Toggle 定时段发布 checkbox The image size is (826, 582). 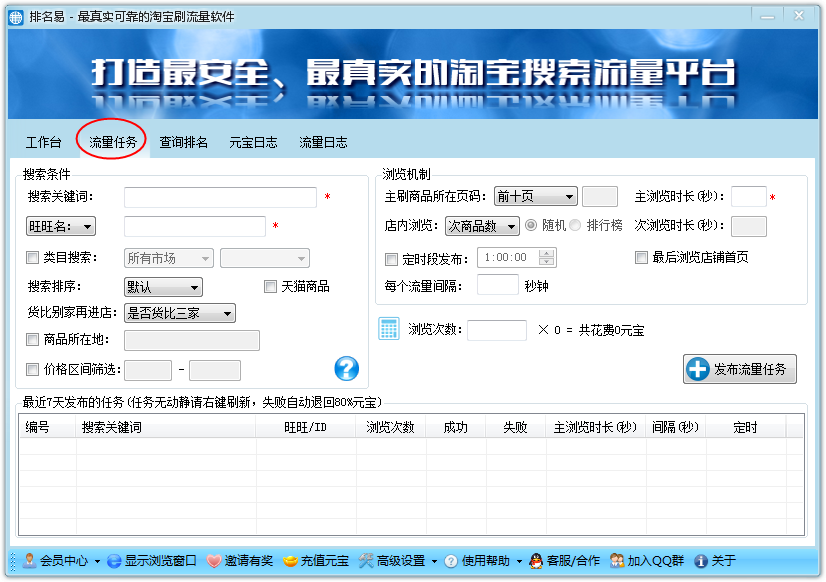(x=391, y=259)
